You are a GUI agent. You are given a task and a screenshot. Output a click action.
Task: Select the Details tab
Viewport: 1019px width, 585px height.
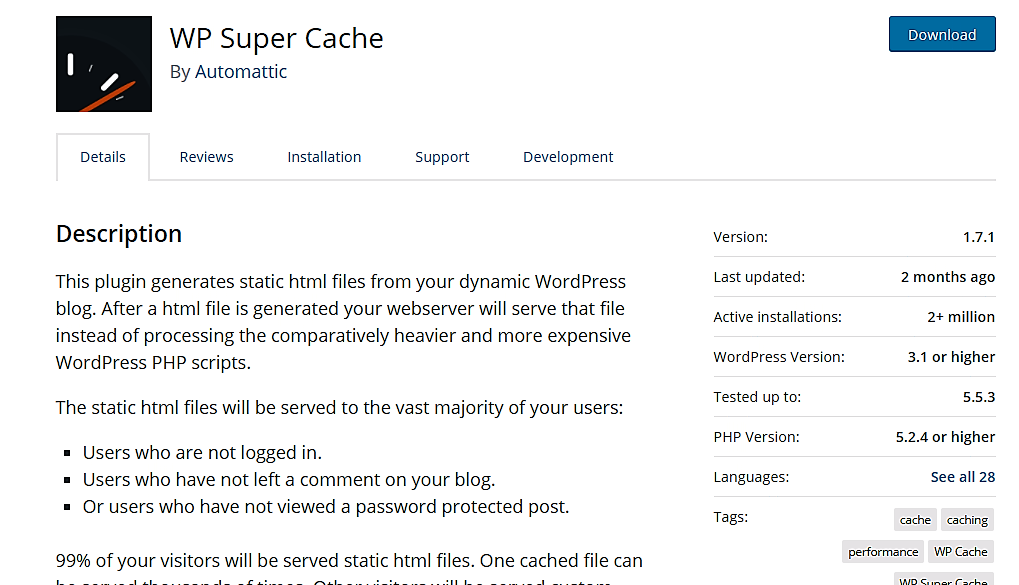click(103, 157)
